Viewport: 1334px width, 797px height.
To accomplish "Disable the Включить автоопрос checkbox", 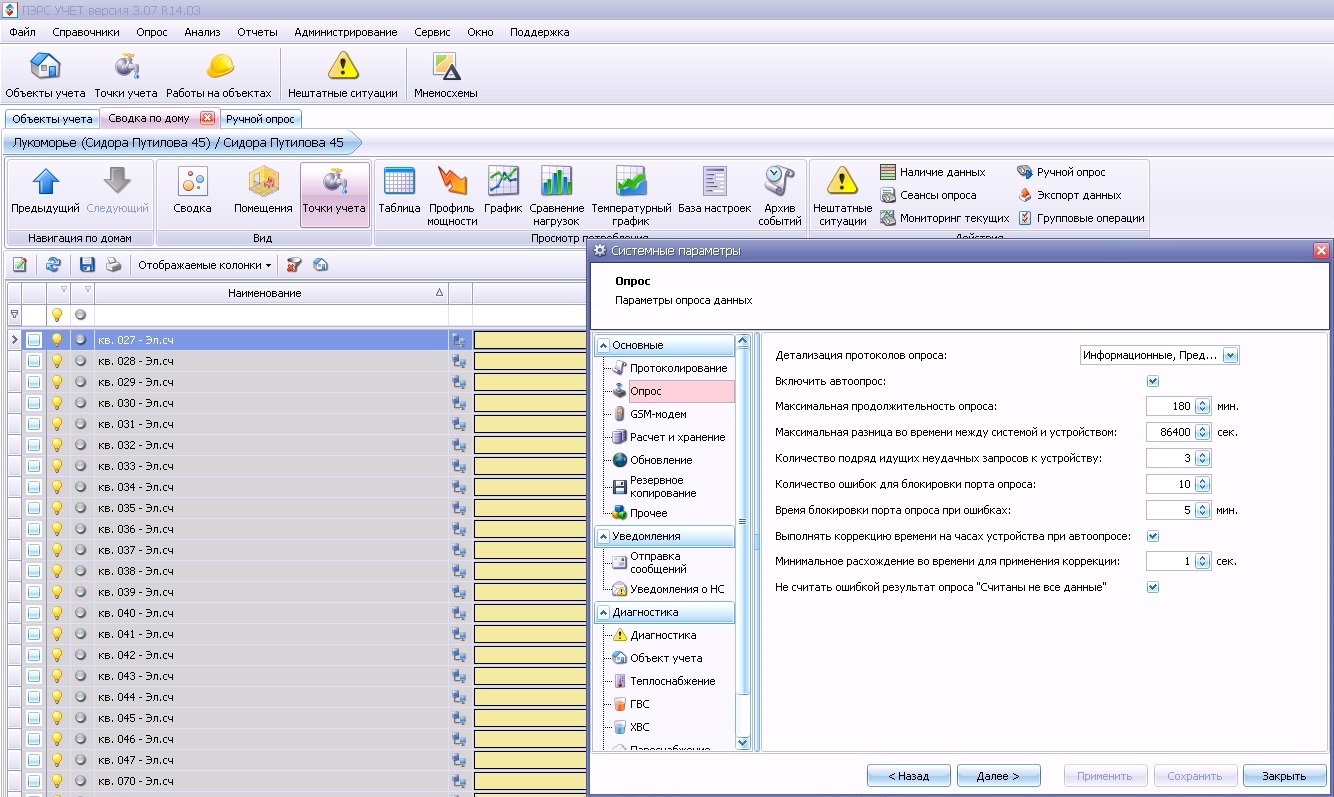I will coord(1153,381).
